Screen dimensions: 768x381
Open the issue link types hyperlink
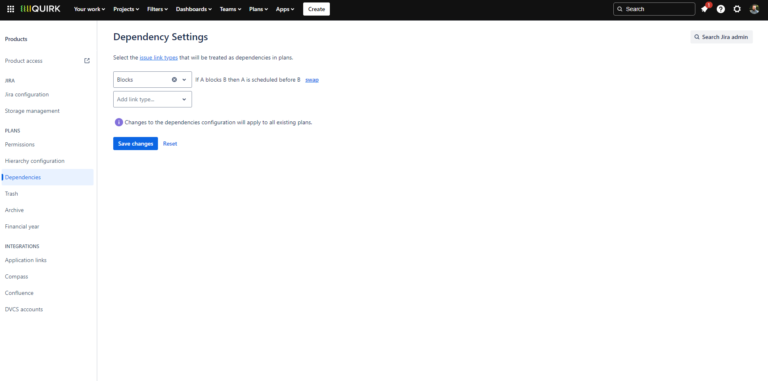[x=159, y=57]
